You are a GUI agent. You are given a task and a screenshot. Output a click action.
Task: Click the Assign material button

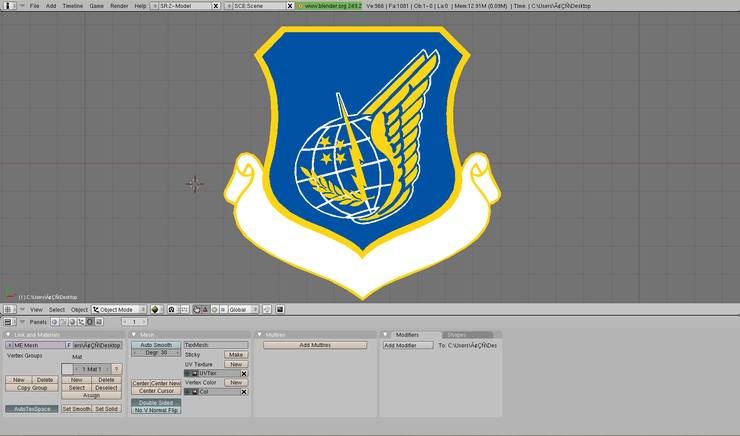click(92, 395)
